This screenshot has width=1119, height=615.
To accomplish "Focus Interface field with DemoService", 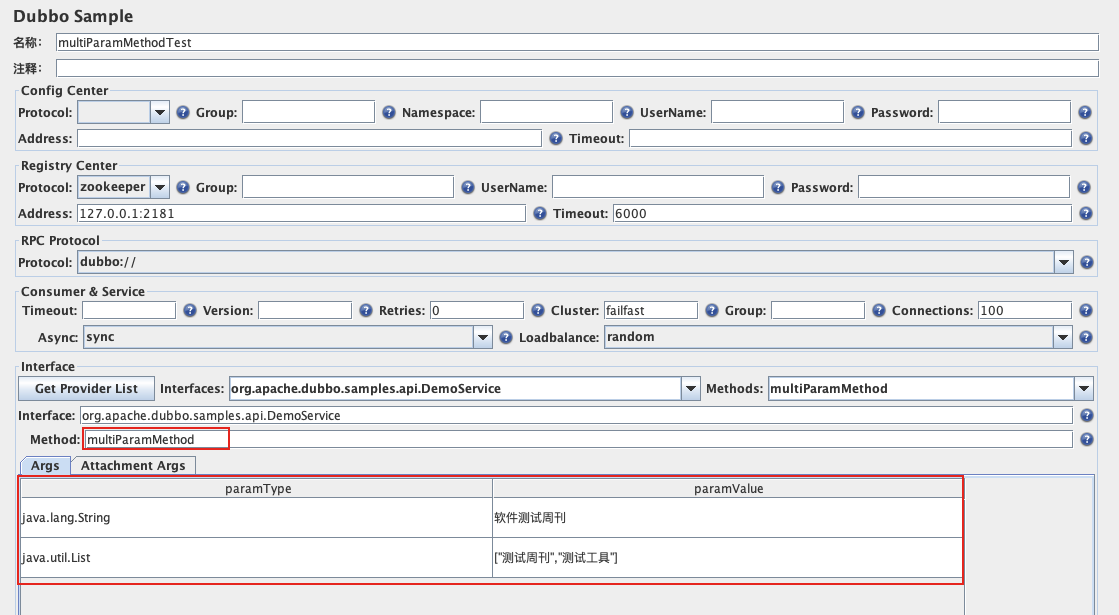I will 576,415.
